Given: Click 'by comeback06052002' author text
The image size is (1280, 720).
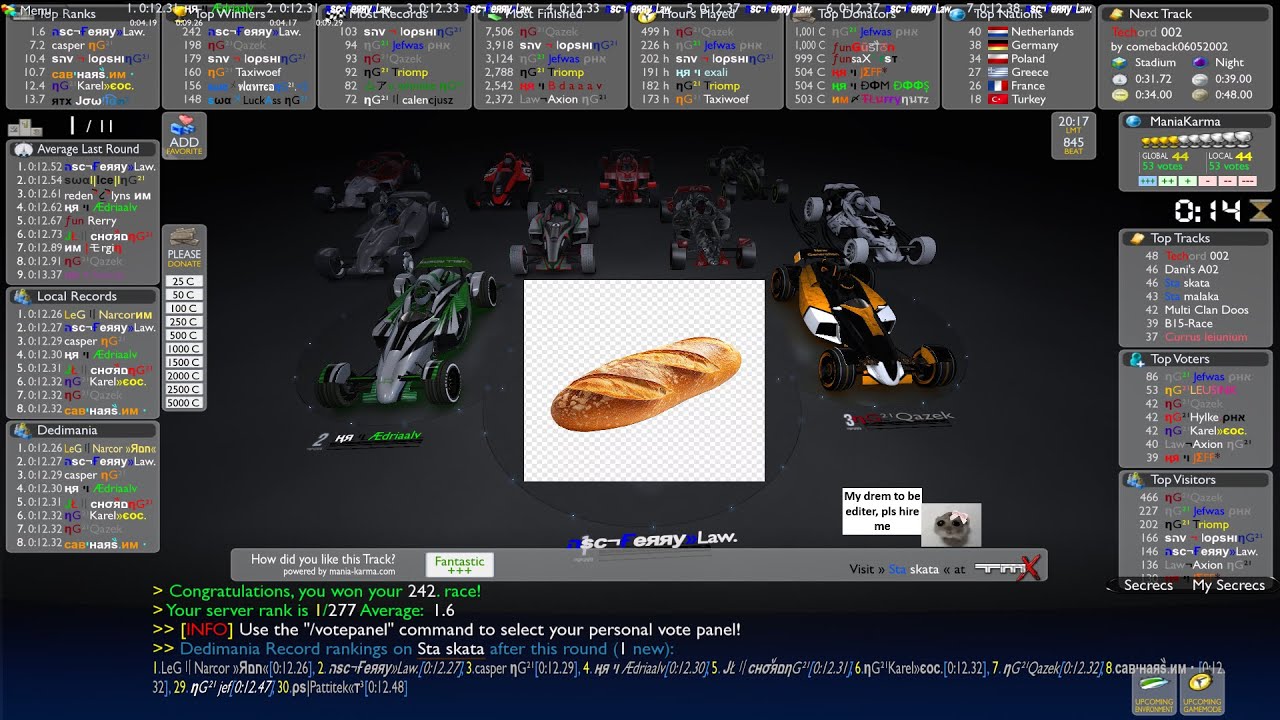Looking at the screenshot, I should click(1170, 47).
